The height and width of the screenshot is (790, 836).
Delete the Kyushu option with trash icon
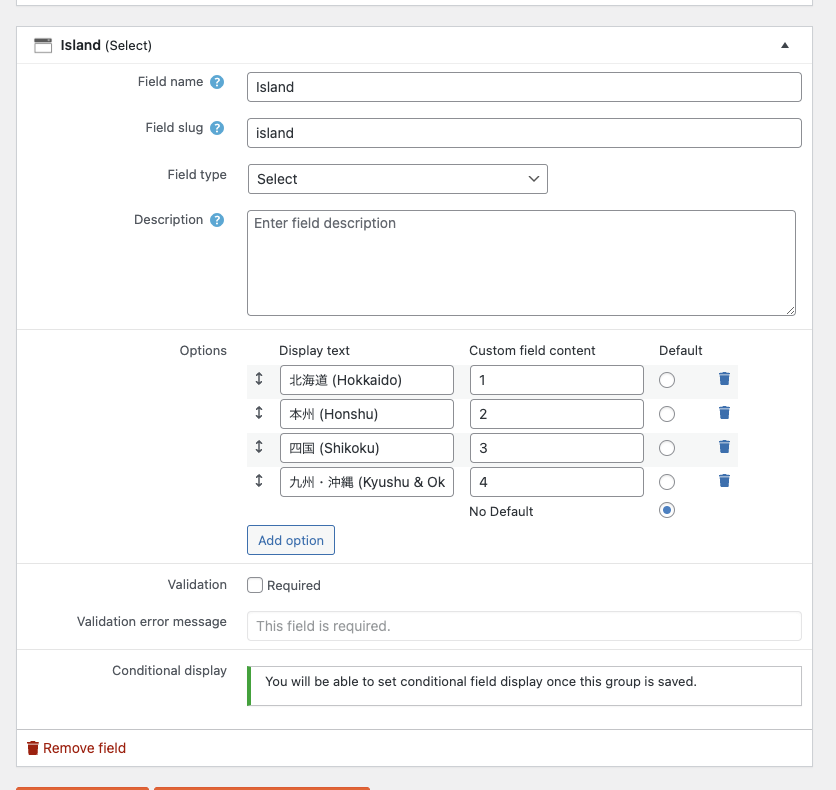724,481
